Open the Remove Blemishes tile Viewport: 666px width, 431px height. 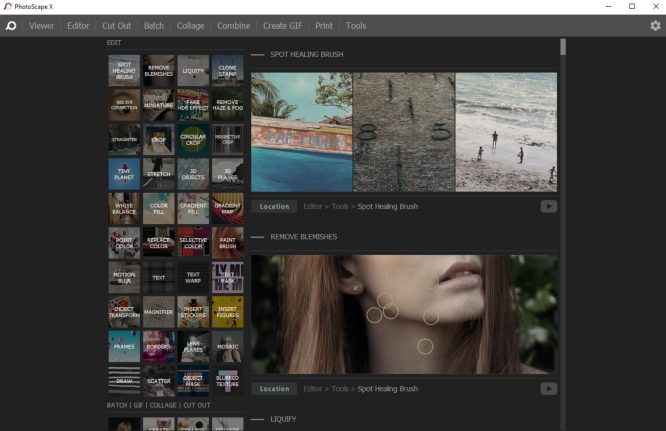tap(158, 70)
